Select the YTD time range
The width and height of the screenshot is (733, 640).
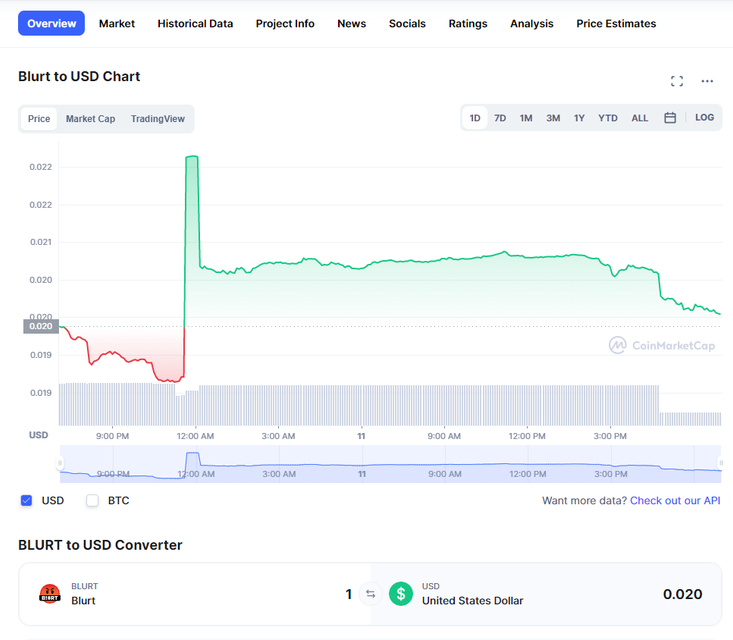point(607,118)
